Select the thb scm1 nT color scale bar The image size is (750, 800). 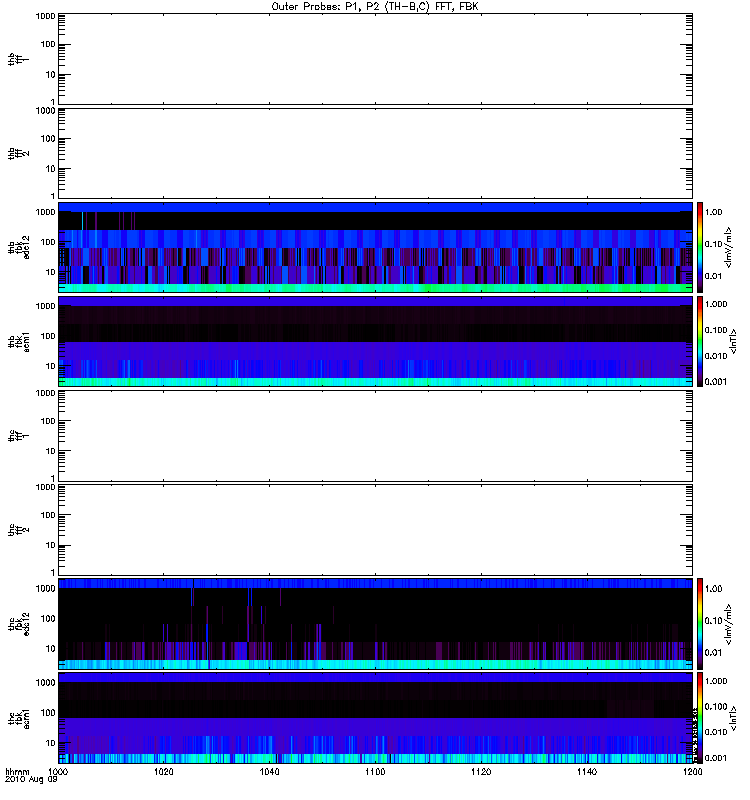pos(702,341)
